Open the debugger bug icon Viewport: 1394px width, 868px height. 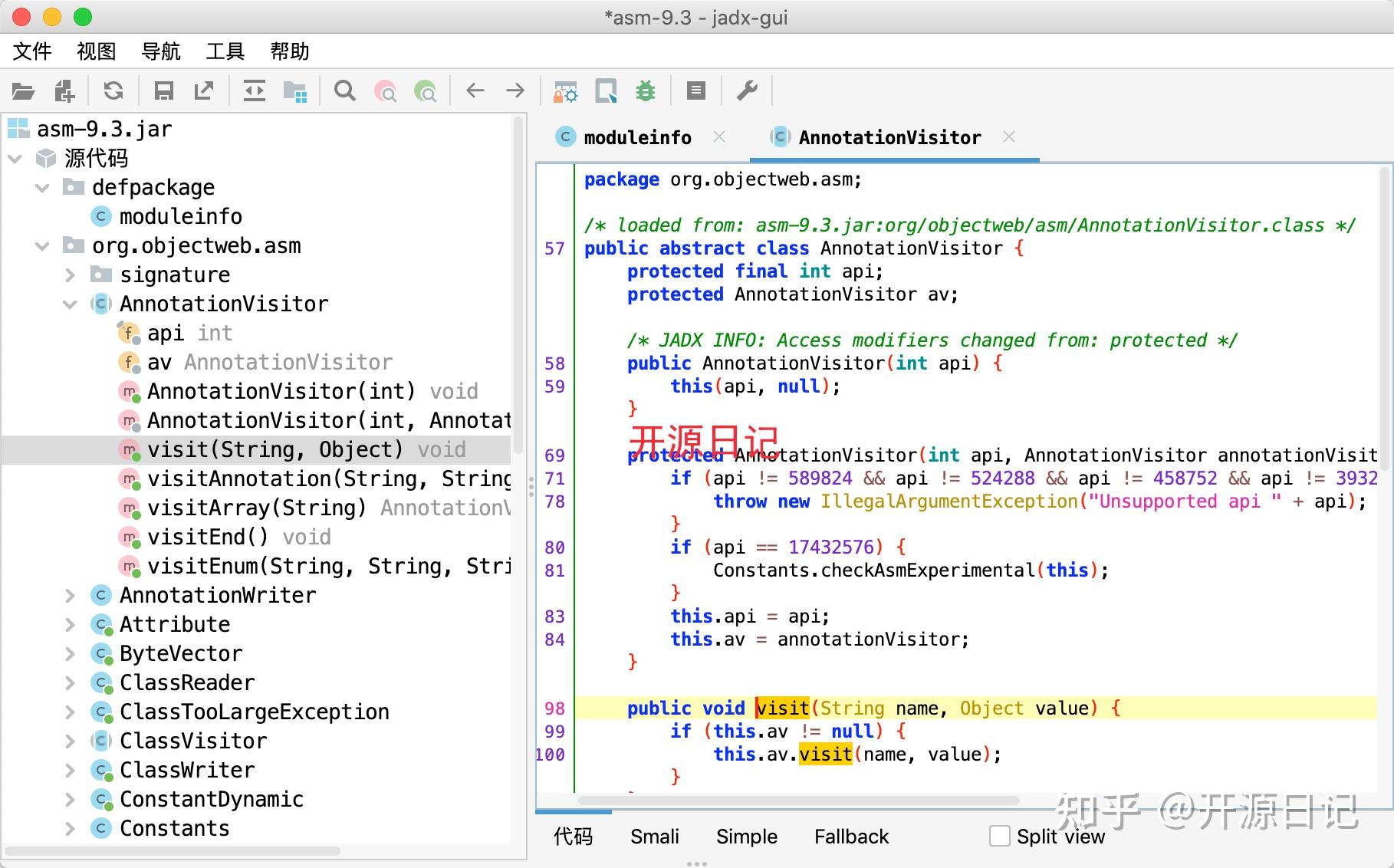click(646, 91)
